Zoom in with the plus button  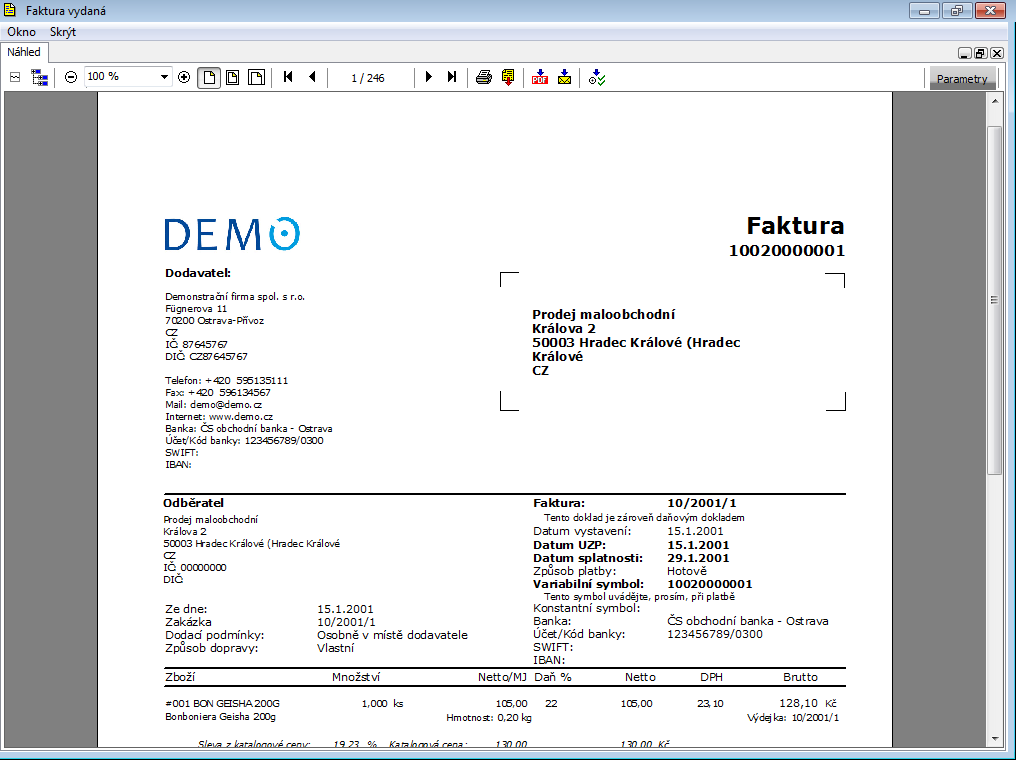coord(184,77)
